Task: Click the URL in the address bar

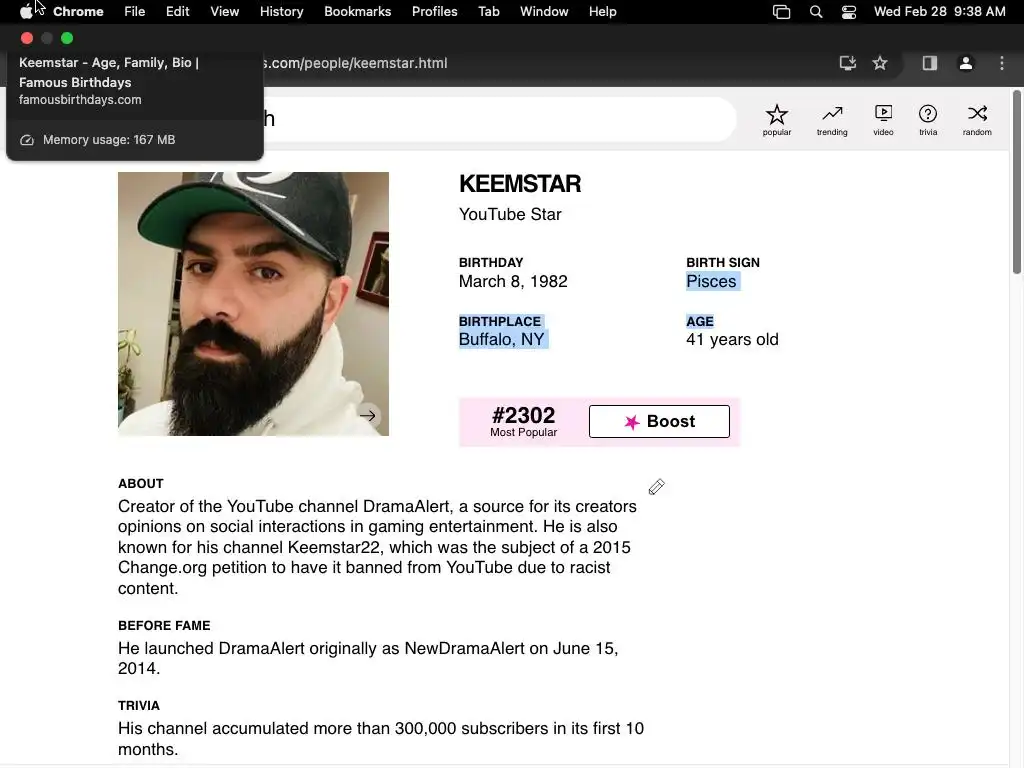Action: 355,63
